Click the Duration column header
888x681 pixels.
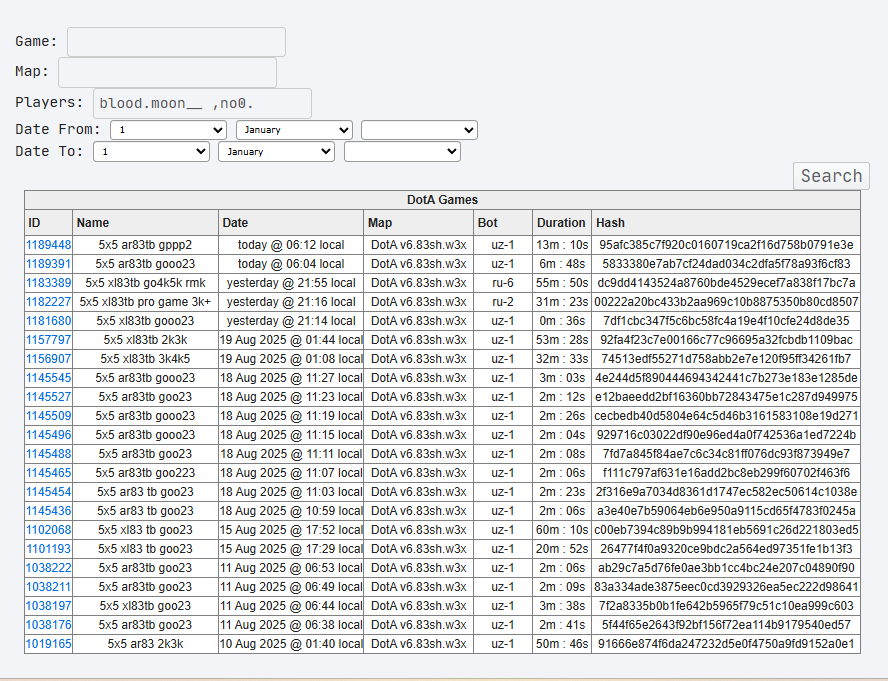click(562, 223)
